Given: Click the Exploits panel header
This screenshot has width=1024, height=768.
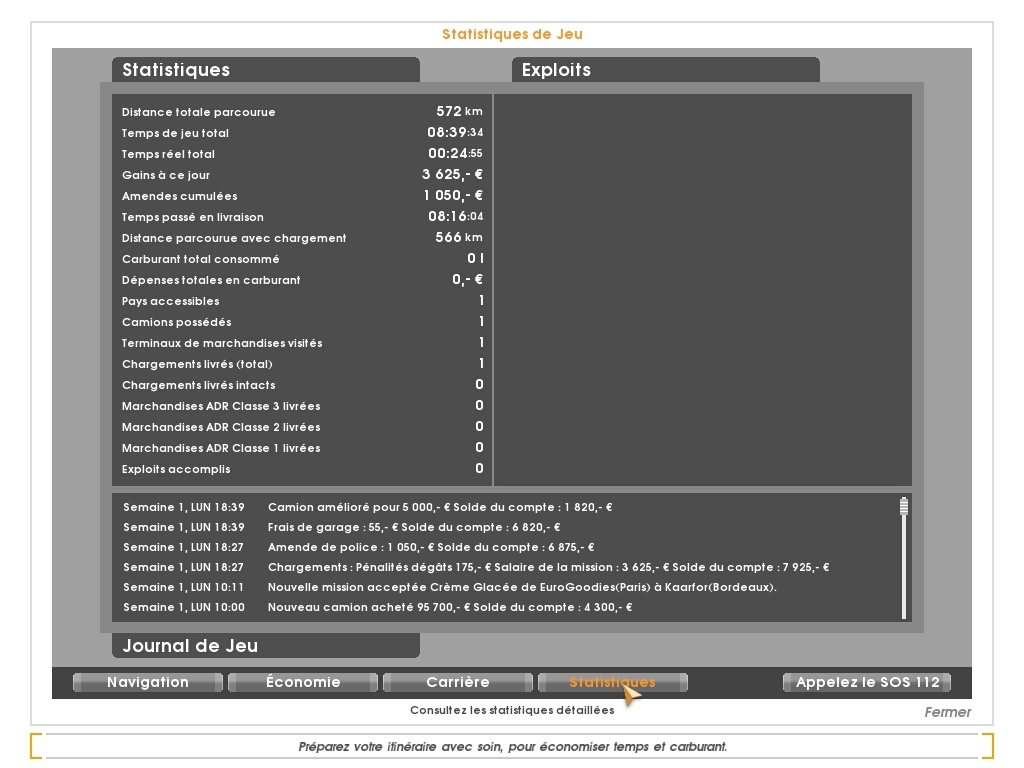Looking at the screenshot, I should point(665,70).
